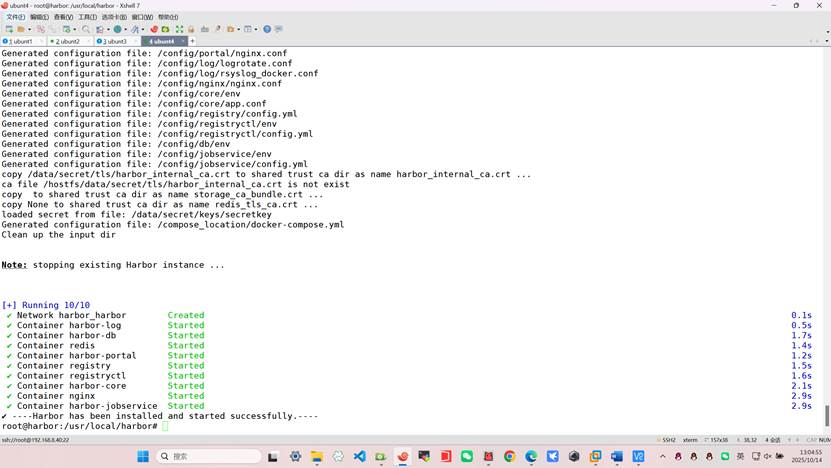
Task: Click the New Session toolbar icon
Action: click(9, 29)
